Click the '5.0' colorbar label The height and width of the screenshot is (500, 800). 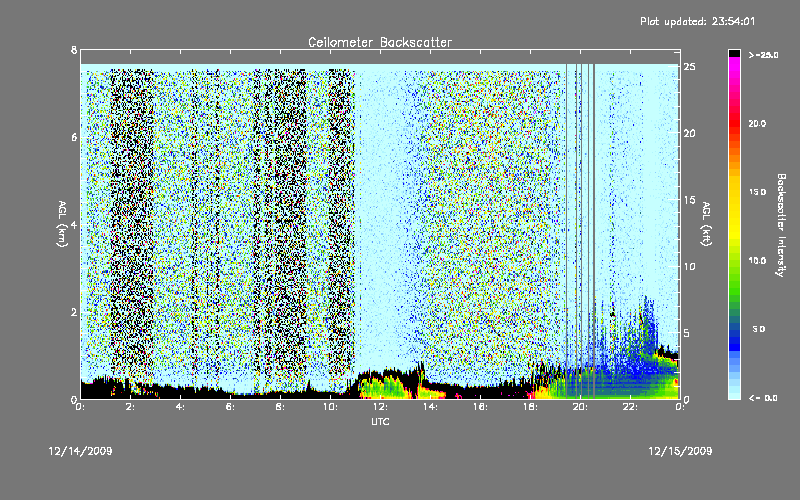coord(759,329)
